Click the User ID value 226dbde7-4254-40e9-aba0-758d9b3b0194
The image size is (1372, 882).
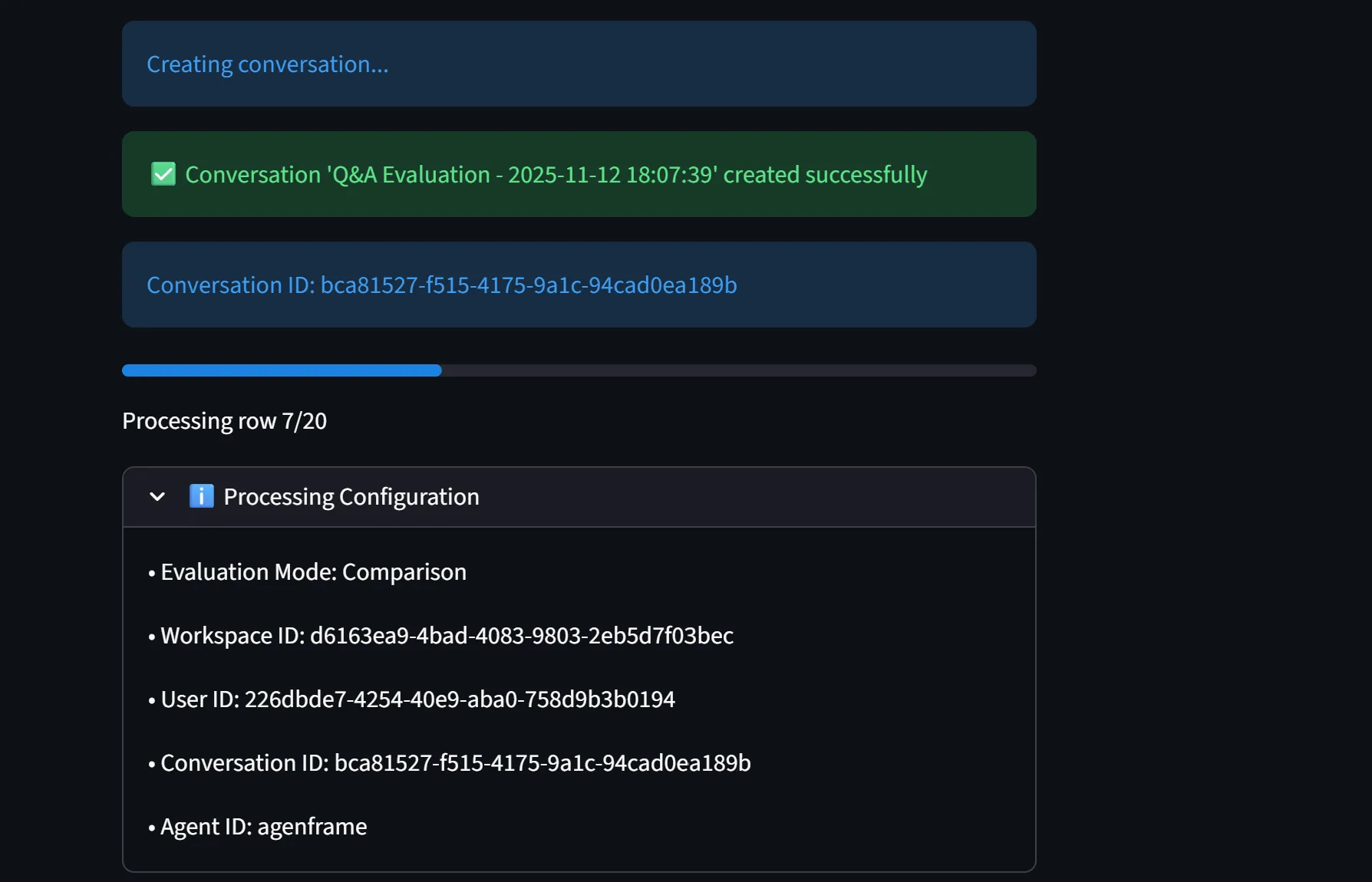pos(460,699)
